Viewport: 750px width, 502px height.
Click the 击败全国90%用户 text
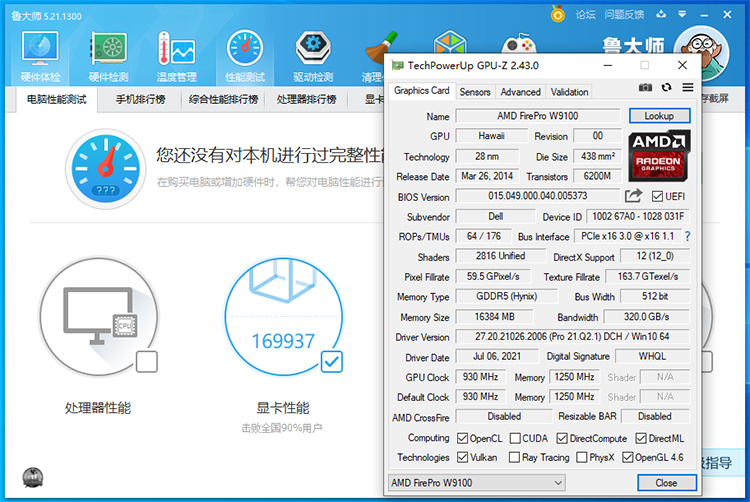[282, 428]
